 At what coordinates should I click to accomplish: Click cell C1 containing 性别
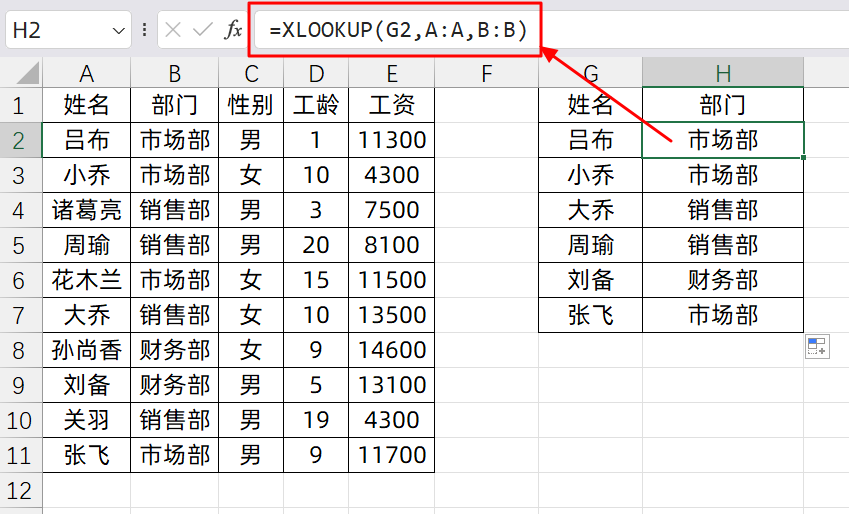tap(251, 105)
